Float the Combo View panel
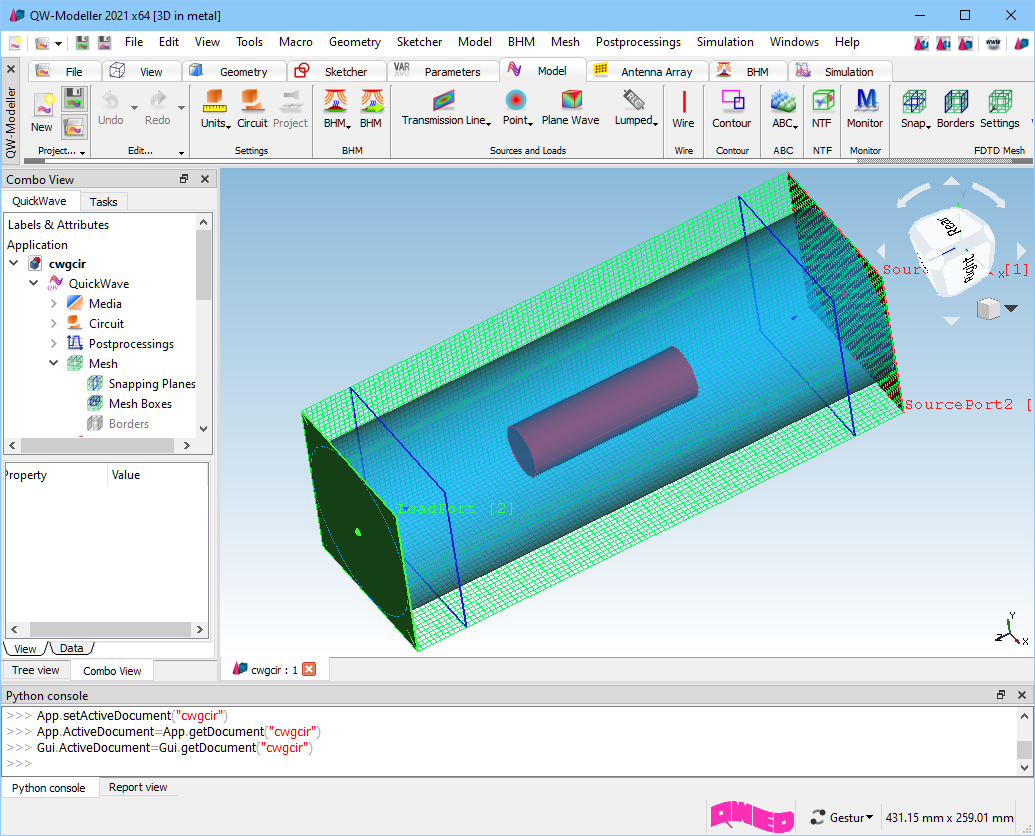 [x=184, y=179]
